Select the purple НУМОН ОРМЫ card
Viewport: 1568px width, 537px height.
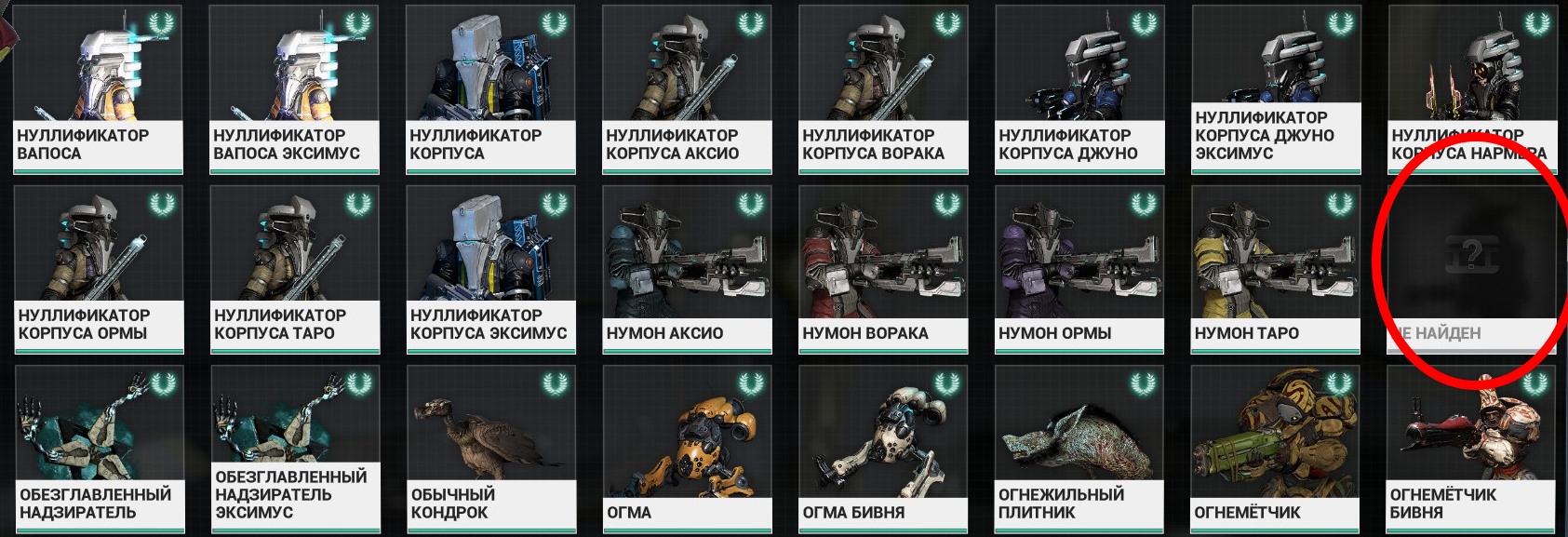tap(1079, 270)
